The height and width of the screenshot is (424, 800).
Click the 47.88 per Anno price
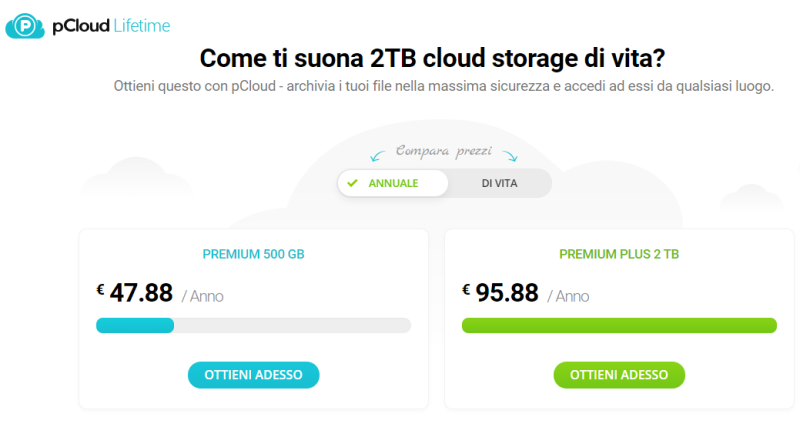click(142, 294)
